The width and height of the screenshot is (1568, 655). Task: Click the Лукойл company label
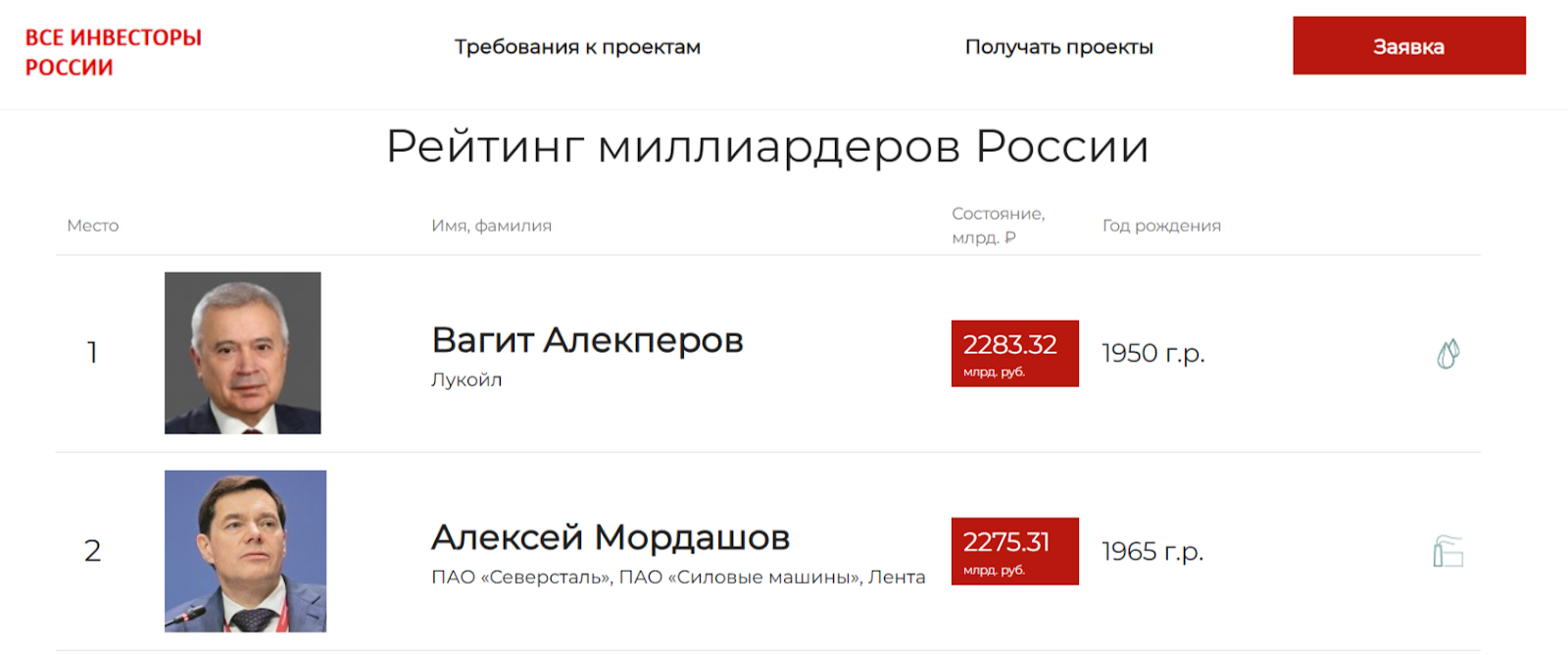point(466,379)
